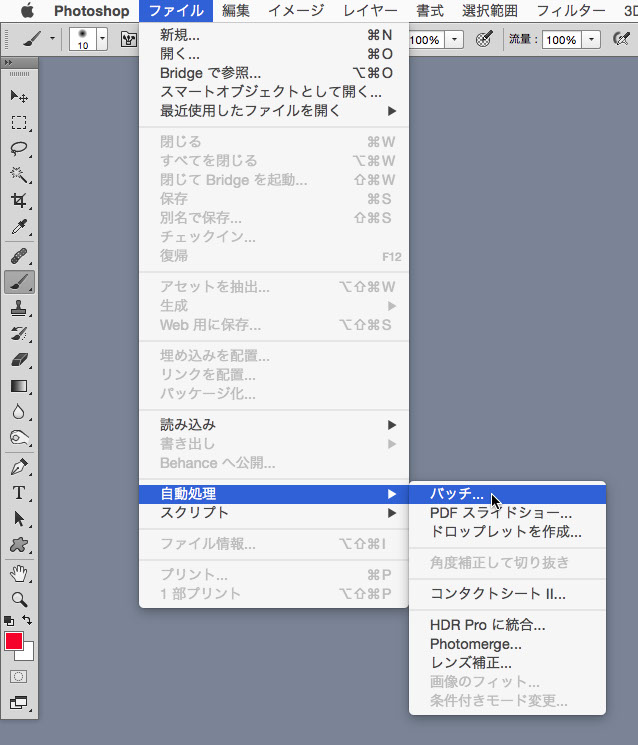Select the Zoom tool
This screenshot has width=638, height=745.
(19, 600)
